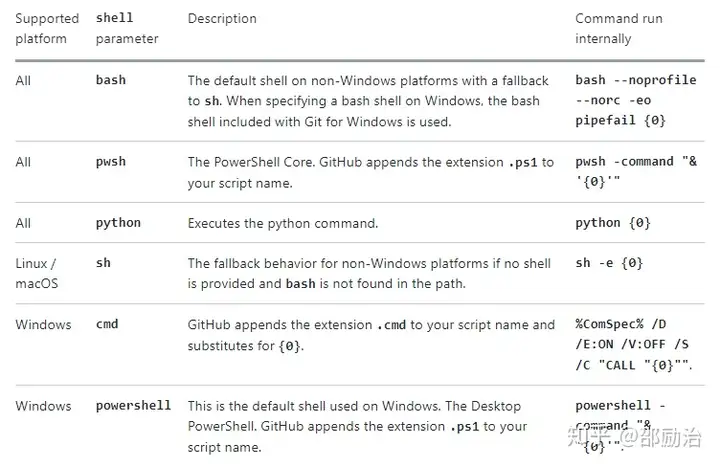The height and width of the screenshot is (467, 720).
Task: Click 'Executes the python command.' description
Action: coord(283,223)
